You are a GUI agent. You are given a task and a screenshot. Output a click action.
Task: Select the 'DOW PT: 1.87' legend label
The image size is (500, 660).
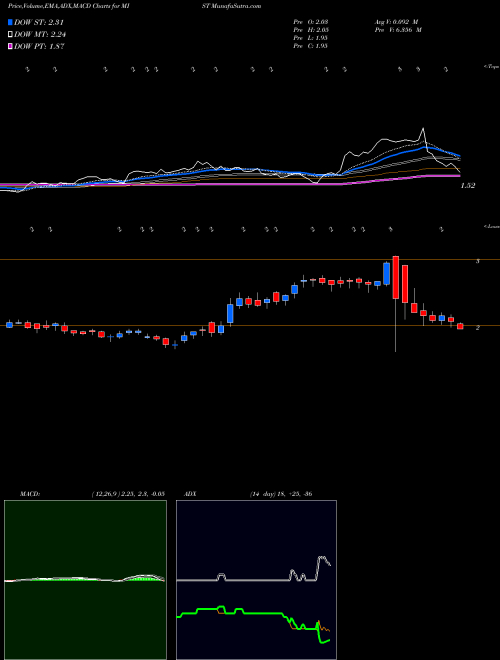click(39, 47)
